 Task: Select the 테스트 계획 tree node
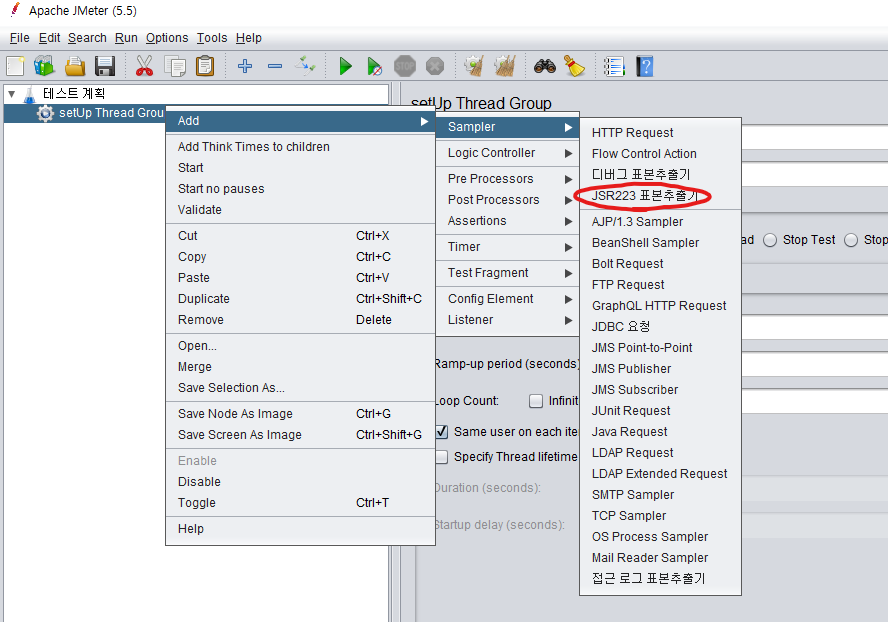pyautogui.click(x=74, y=94)
